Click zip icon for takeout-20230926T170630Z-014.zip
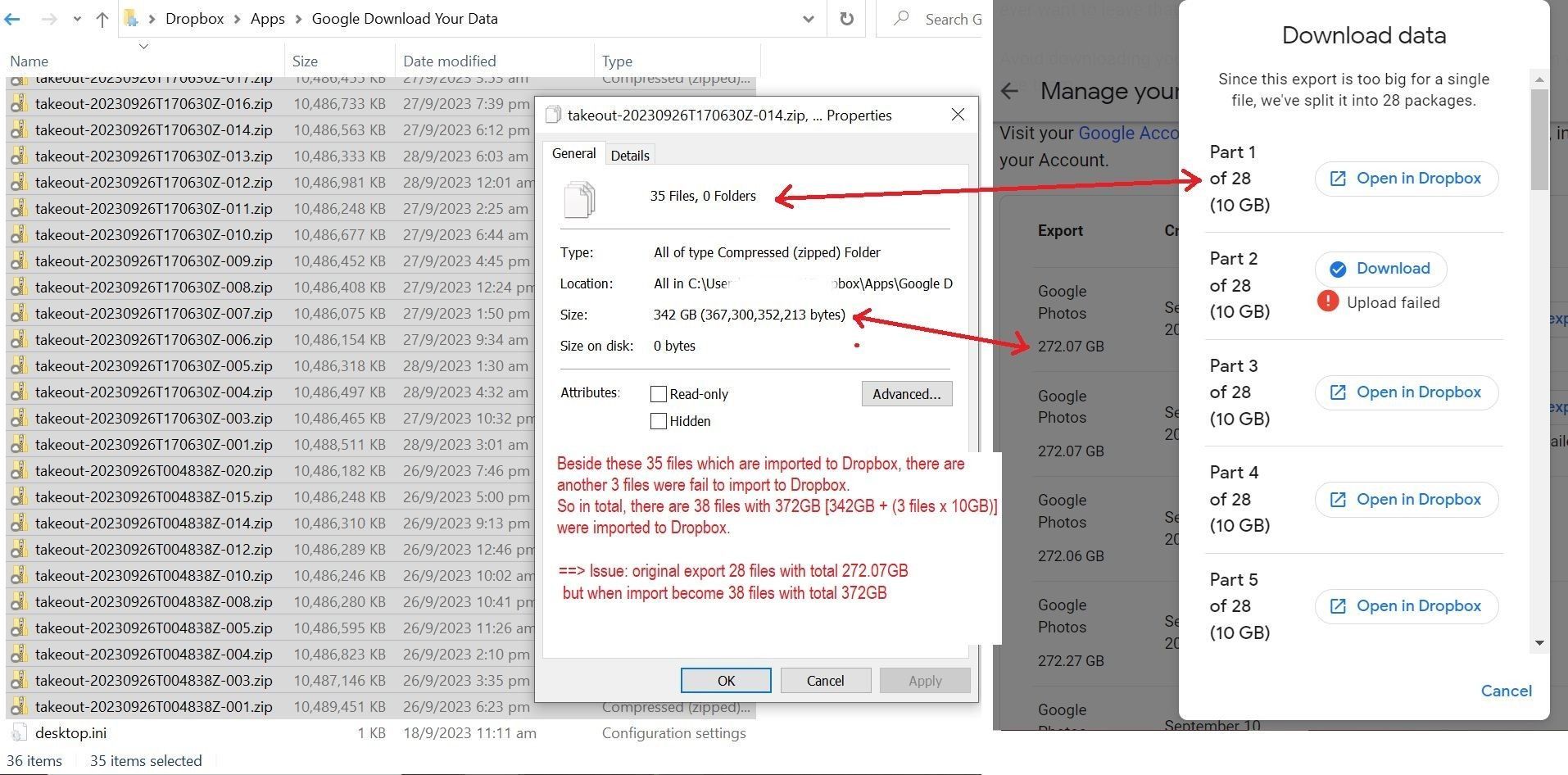 [x=19, y=130]
